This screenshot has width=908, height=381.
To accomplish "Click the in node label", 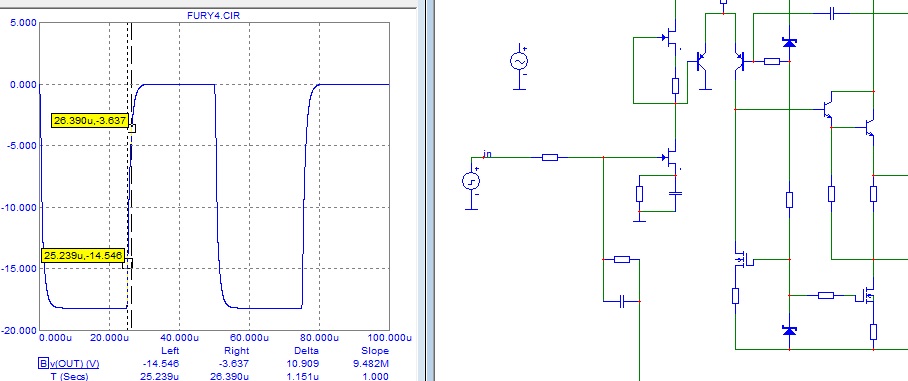I will click(x=487, y=153).
